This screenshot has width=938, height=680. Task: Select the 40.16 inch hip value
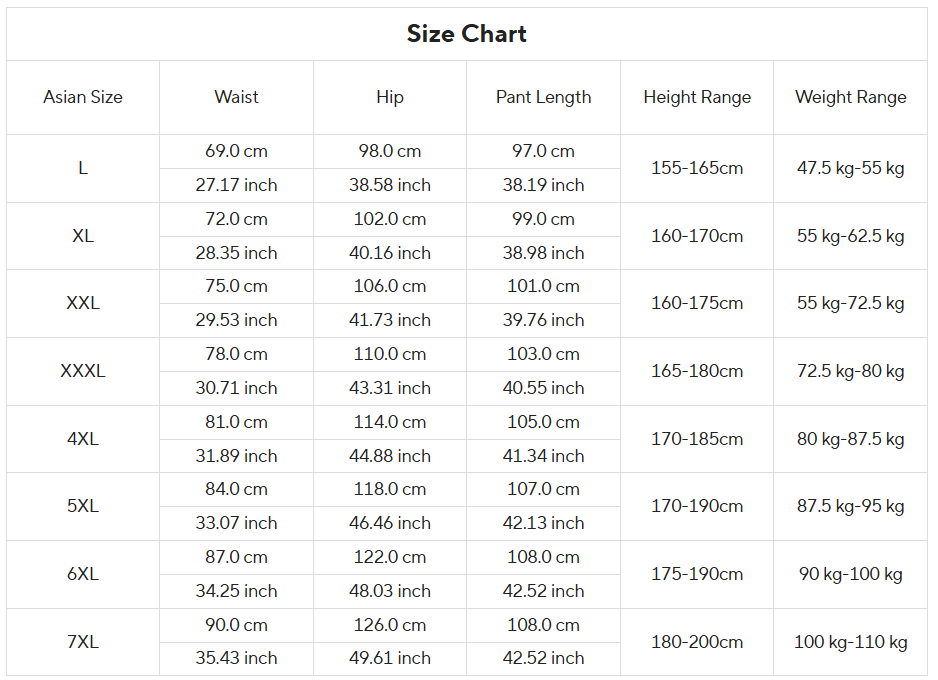(x=390, y=253)
